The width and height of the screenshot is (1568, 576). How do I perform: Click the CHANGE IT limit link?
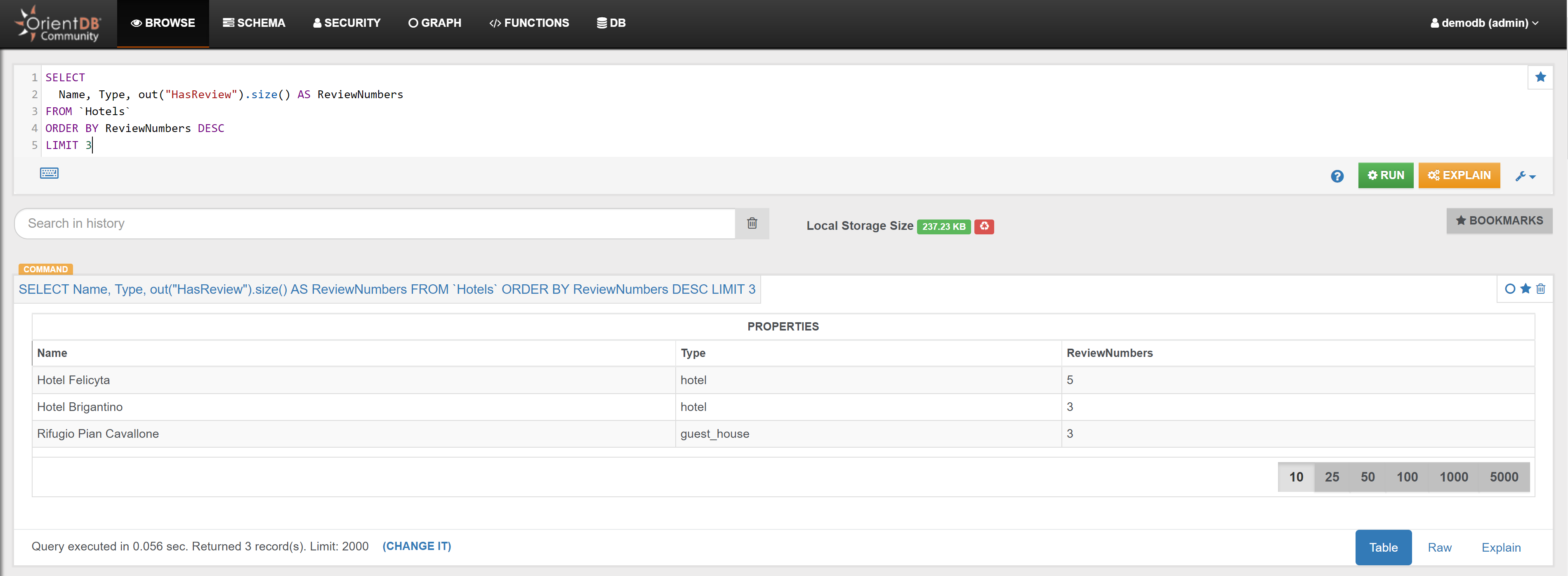pyautogui.click(x=416, y=546)
